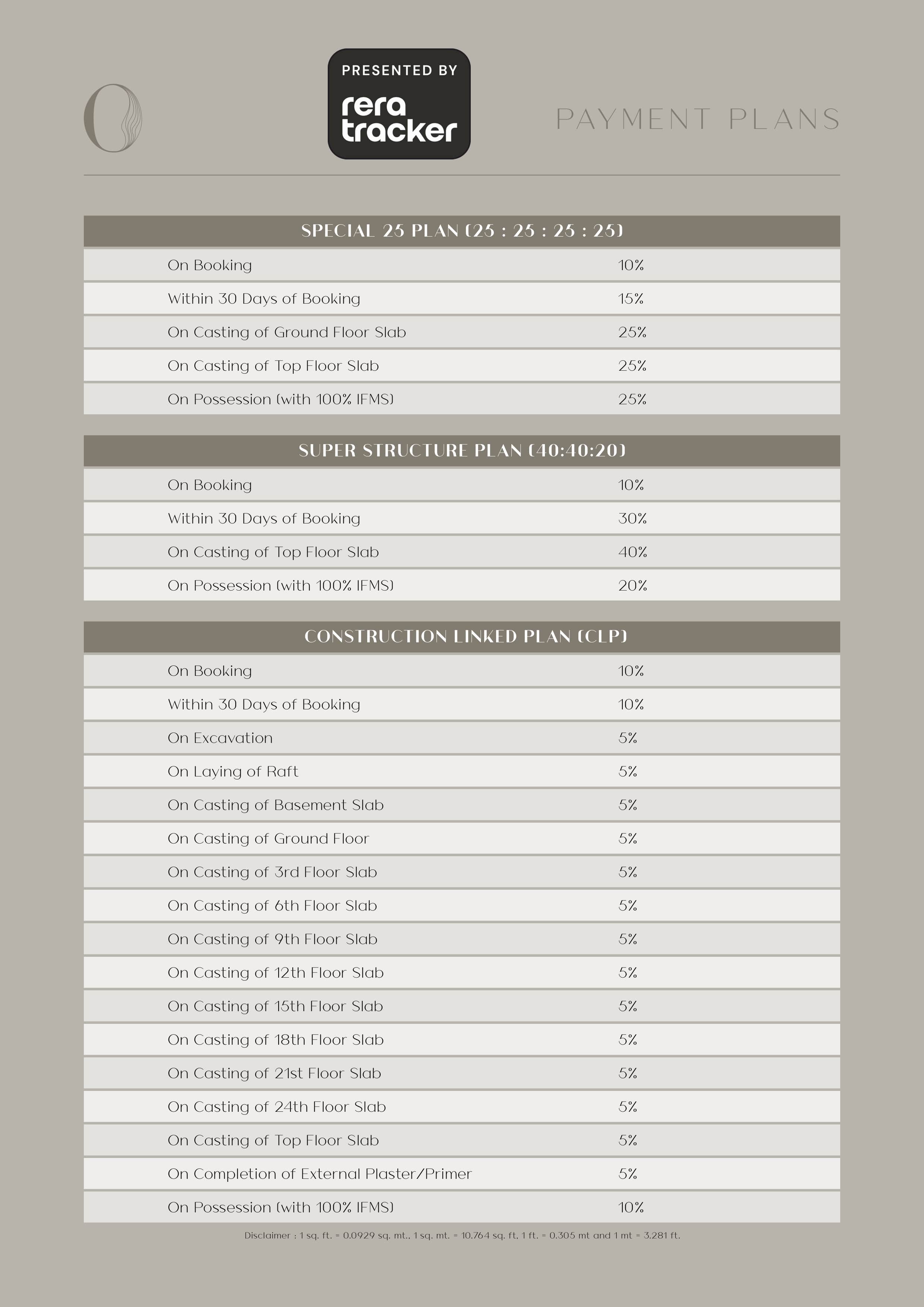
Task: Select On Casting of 21st Floor Slab
Action: (274, 1073)
